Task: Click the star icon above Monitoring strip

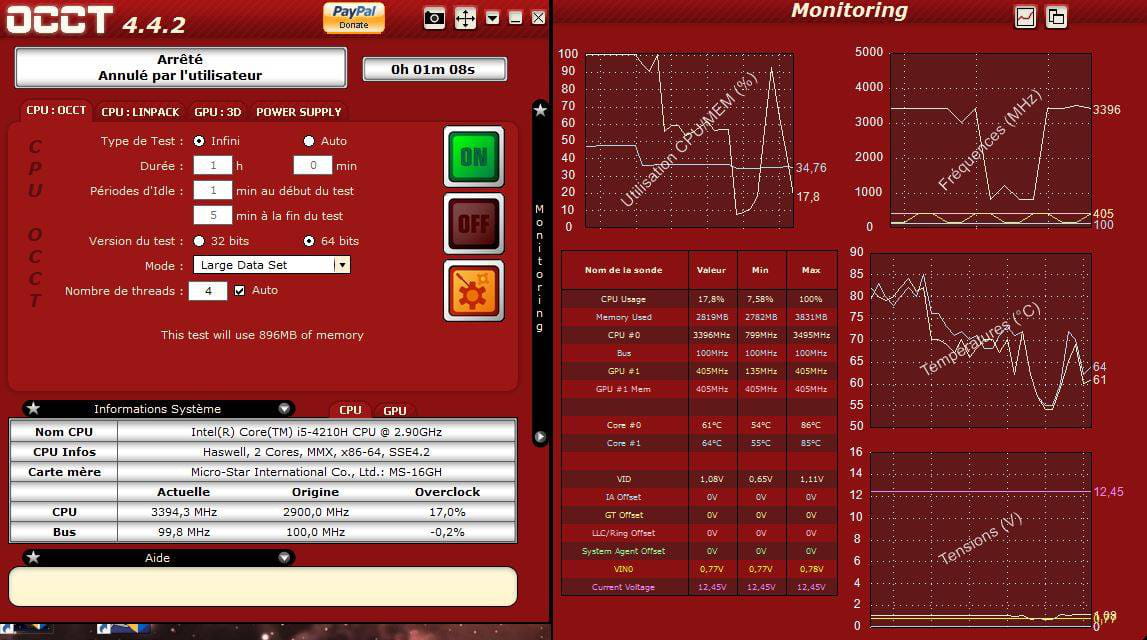Action: pyautogui.click(x=540, y=110)
